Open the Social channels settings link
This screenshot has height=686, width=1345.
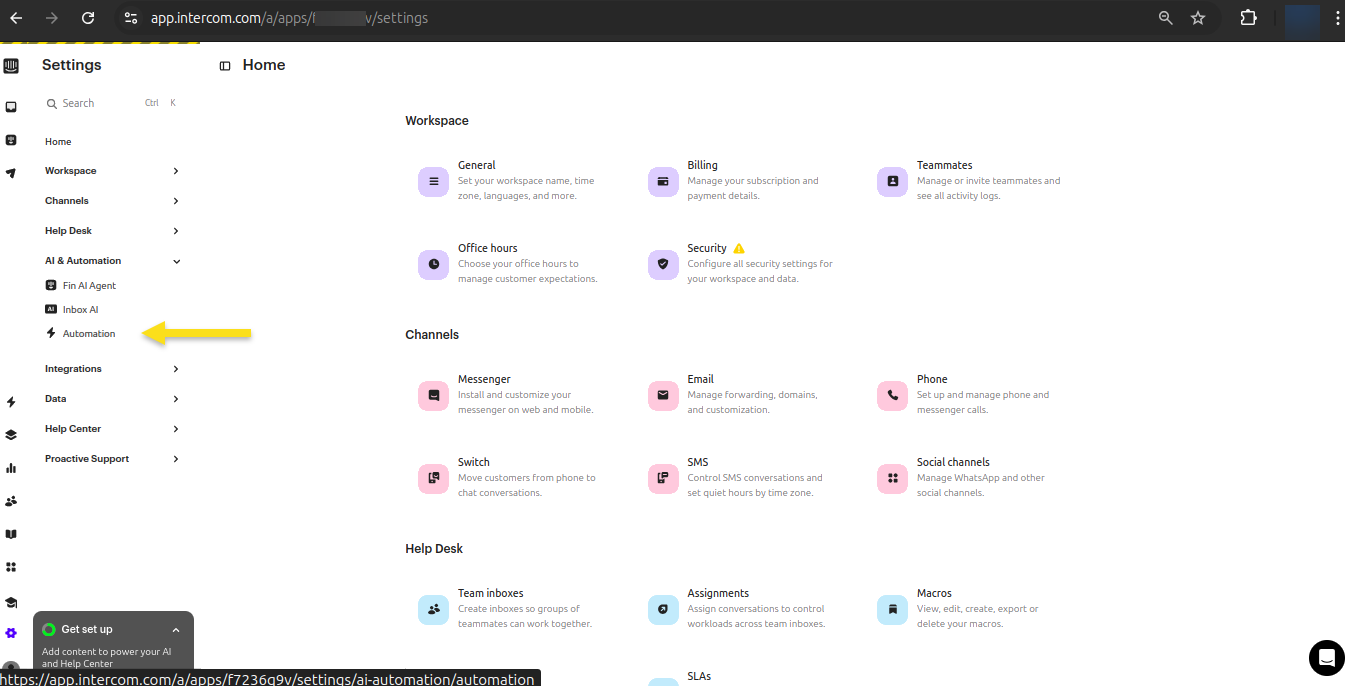(953, 462)
